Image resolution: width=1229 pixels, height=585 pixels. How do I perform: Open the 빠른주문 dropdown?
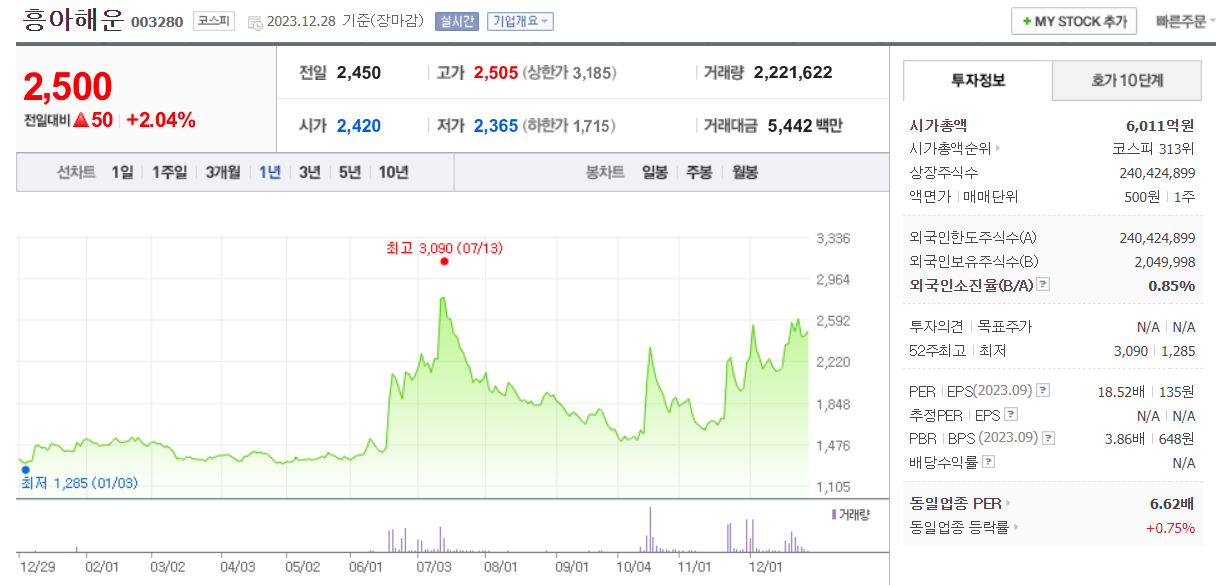[x=1185, y=21]
